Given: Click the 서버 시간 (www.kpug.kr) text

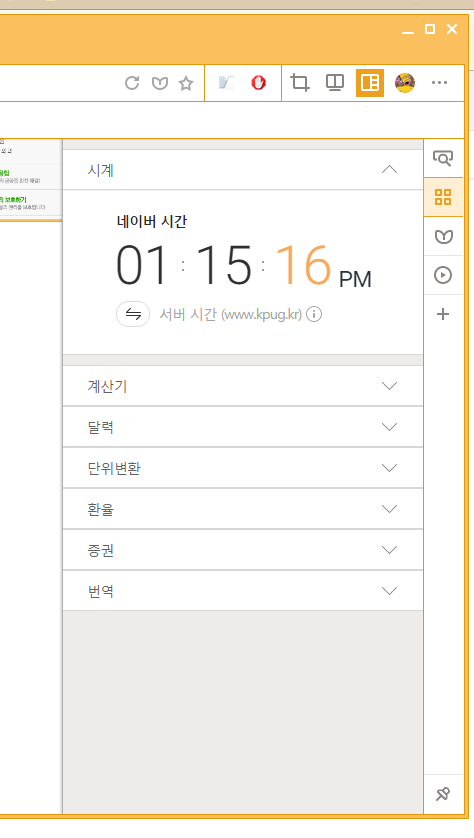Looking at the screenshot, I should [x=230, y=314].
